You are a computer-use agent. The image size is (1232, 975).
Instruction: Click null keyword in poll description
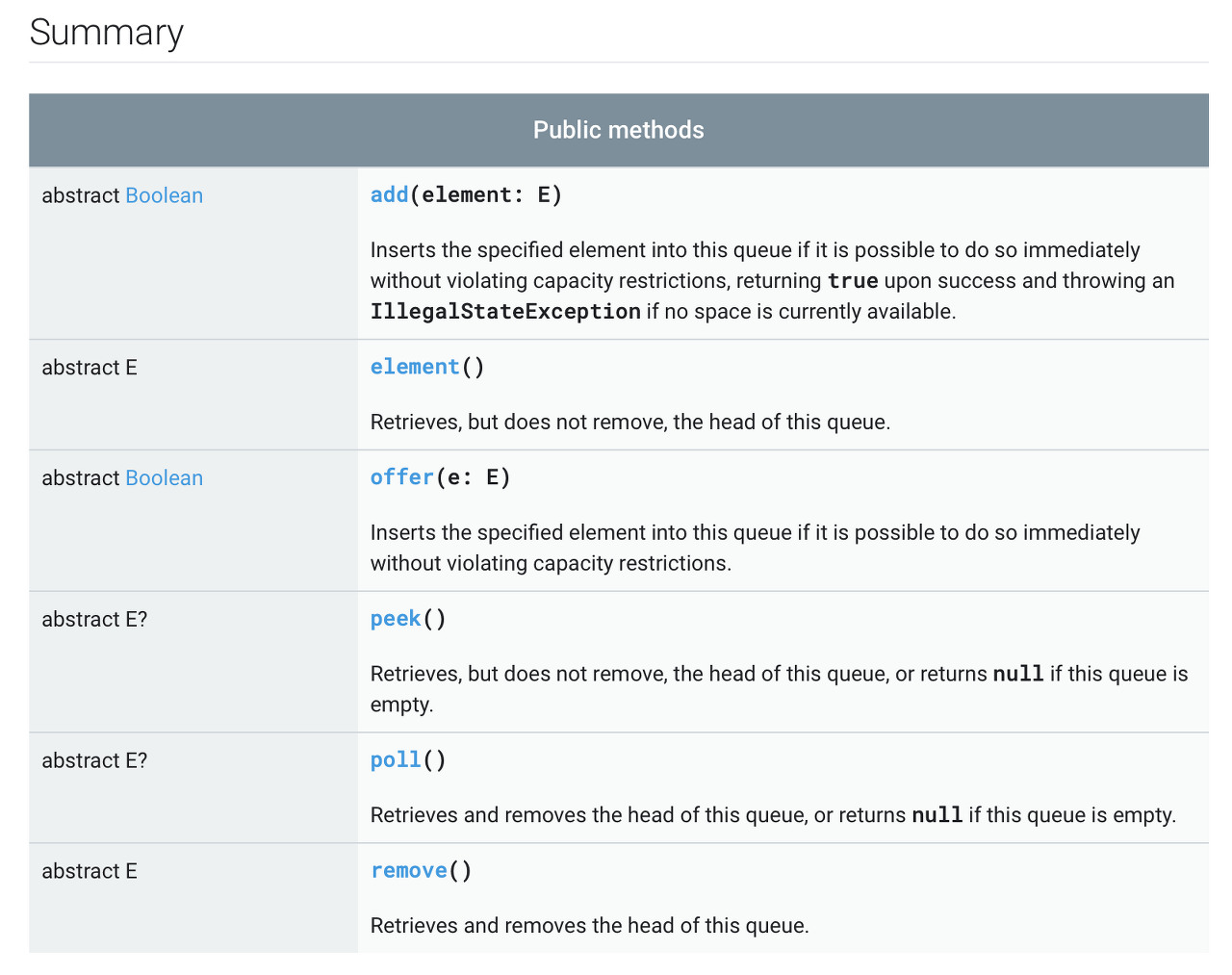(937, 815)
